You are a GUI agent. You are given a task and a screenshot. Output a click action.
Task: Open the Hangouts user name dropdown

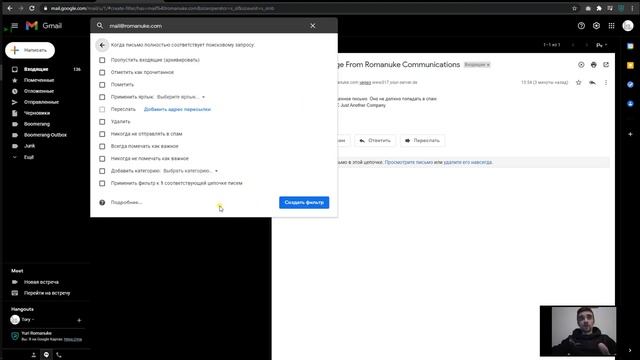[x=28, y=320]
